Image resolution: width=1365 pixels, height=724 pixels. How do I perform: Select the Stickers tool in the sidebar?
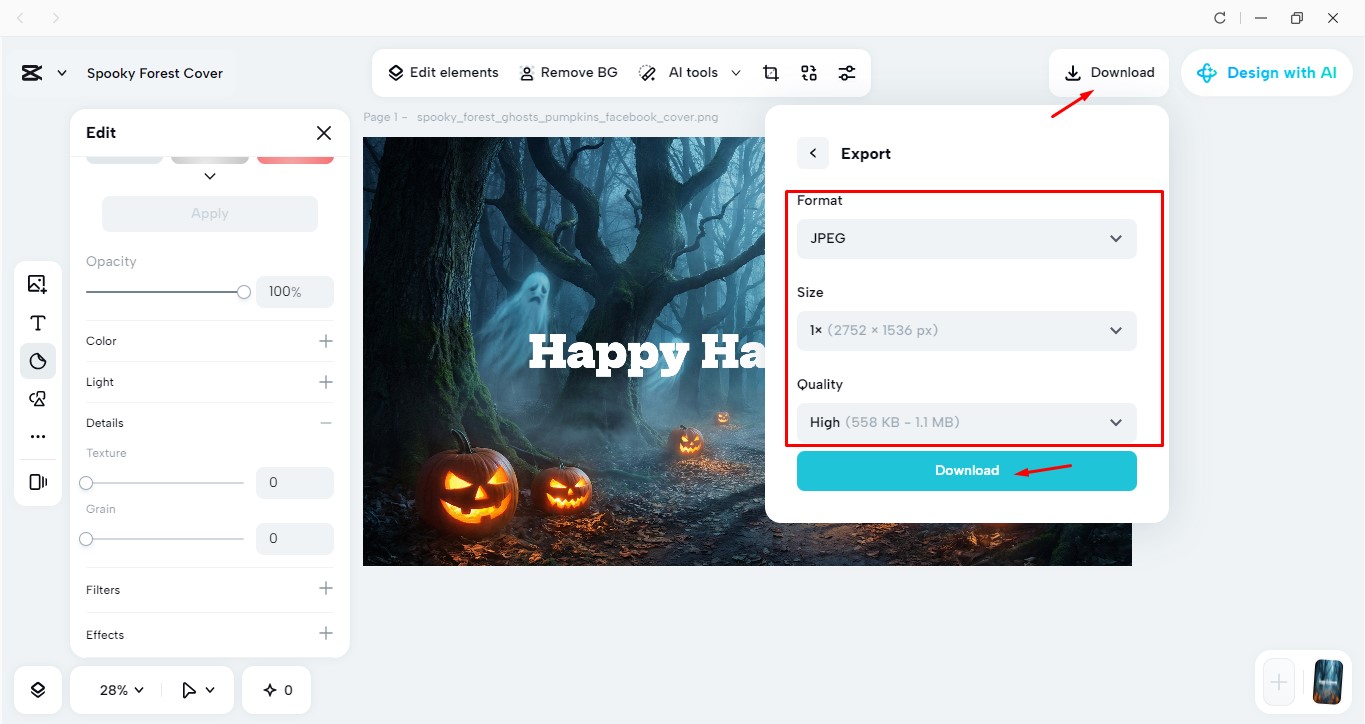click(37, 398)
